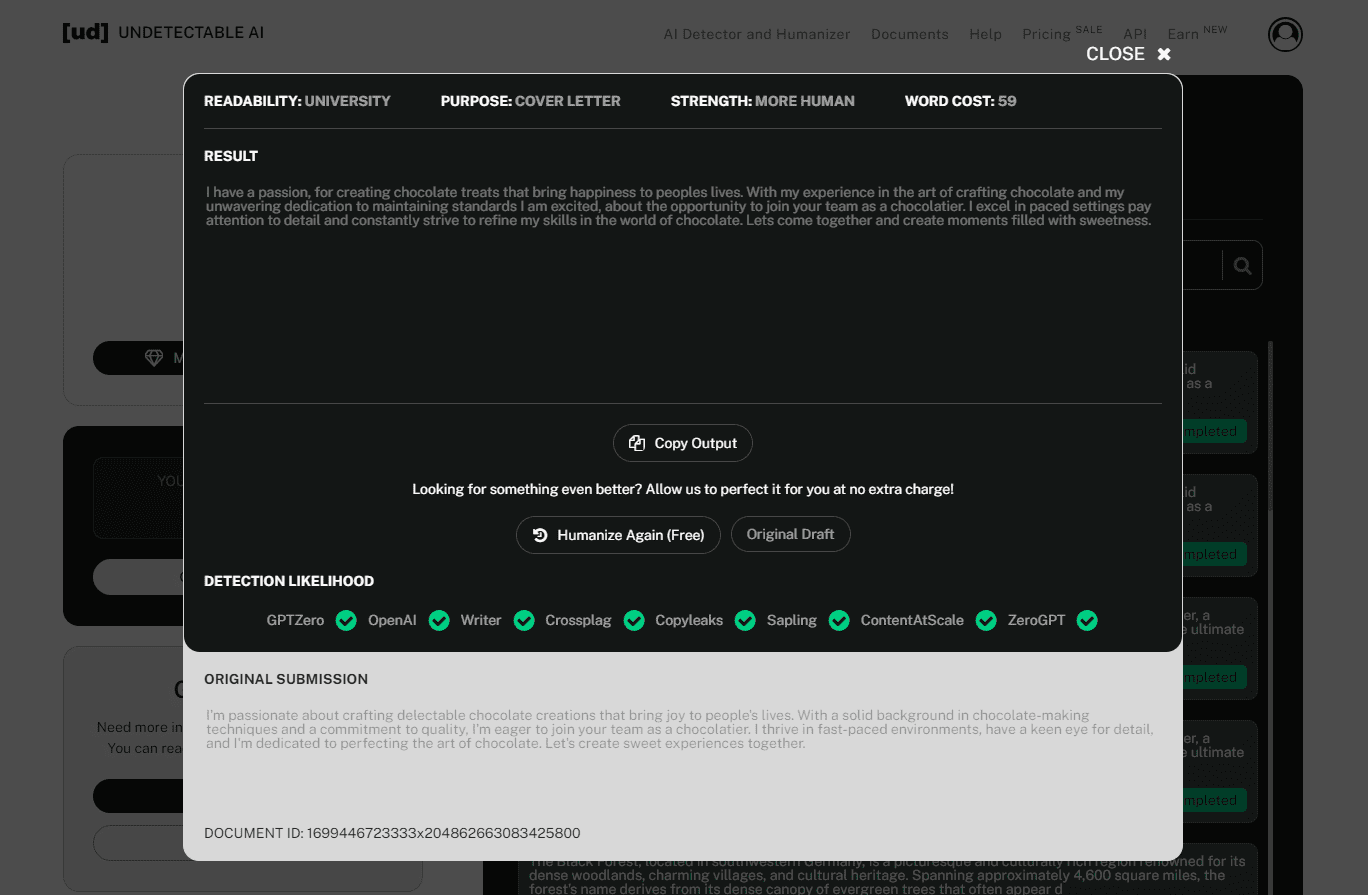Click the Copyleaks green check icon
The height and width of the screenshot is (895, 1368).
click(x=745, y=621)
